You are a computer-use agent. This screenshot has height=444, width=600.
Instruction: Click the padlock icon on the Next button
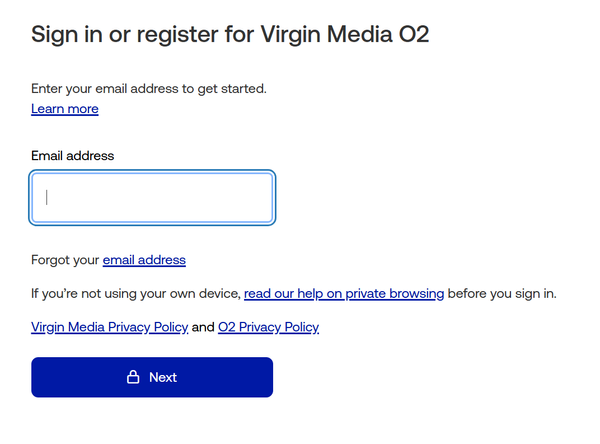tap(133, 377)
